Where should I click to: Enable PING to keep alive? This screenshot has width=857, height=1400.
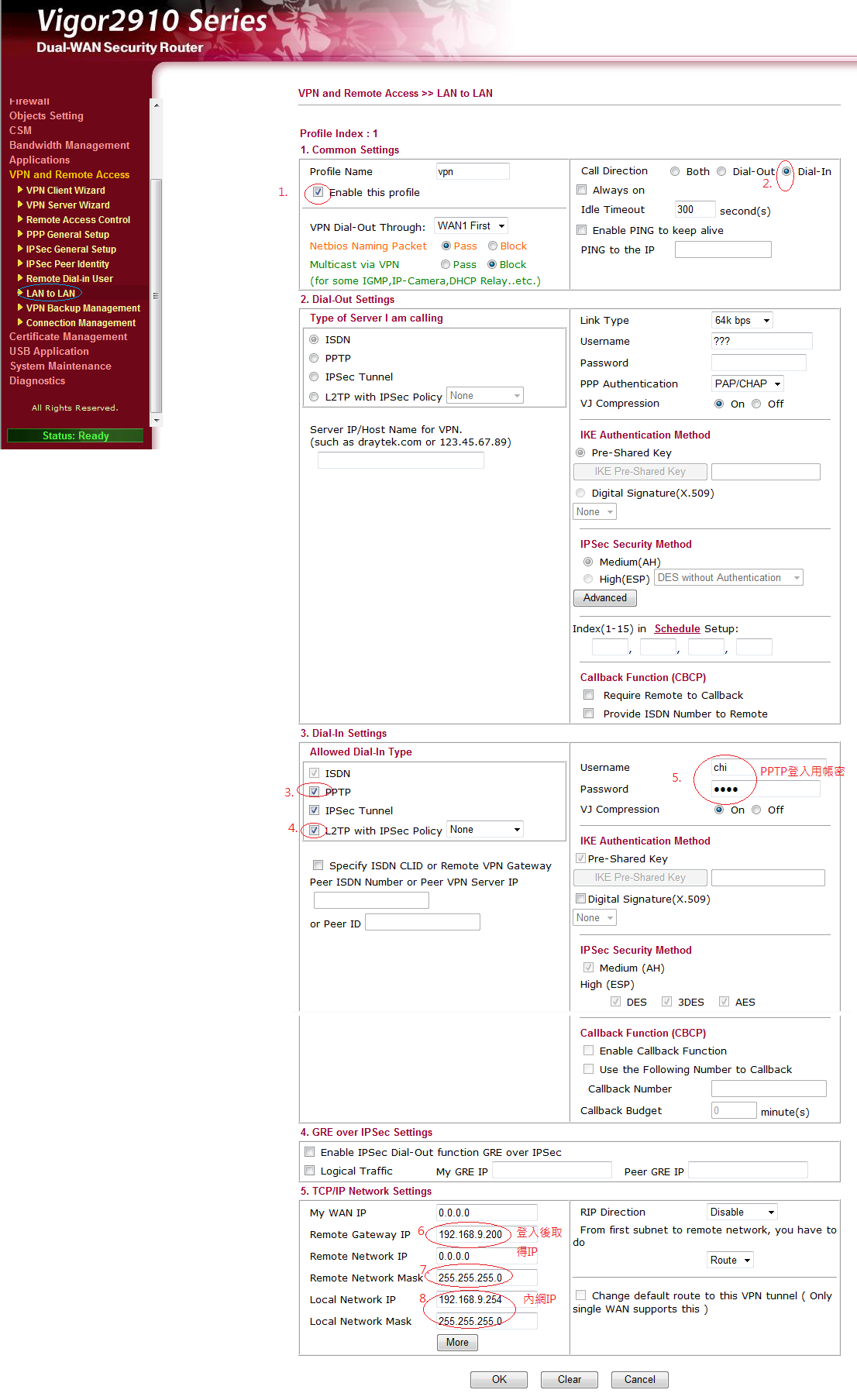click(x=582, y=230)
